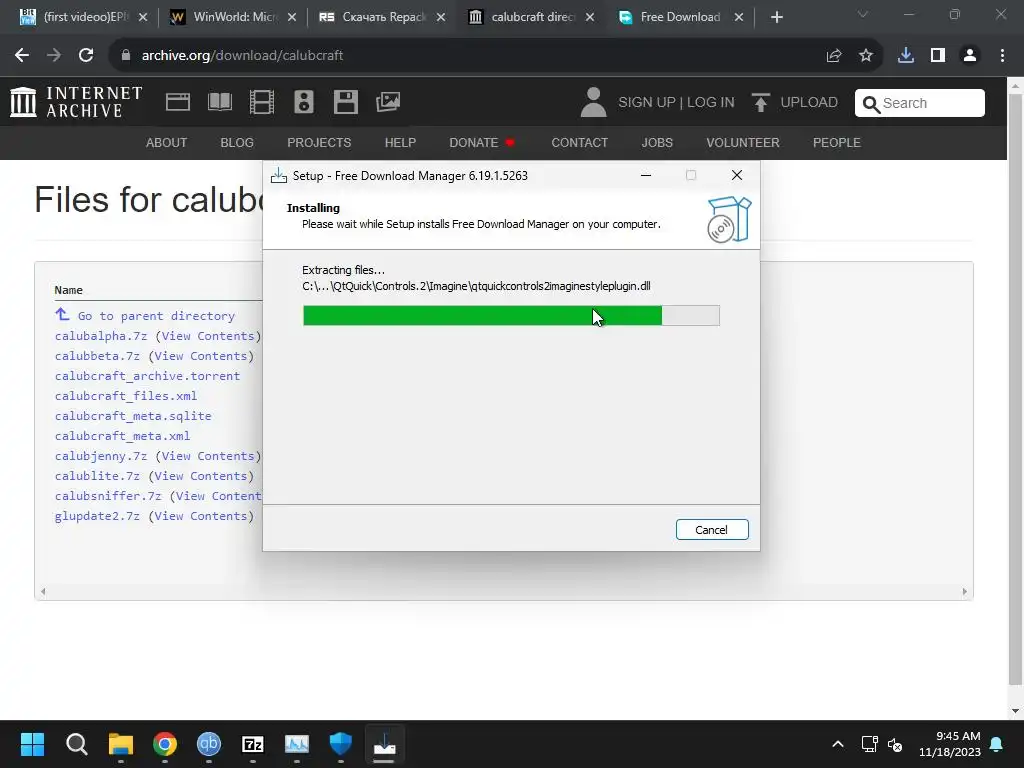Viewport: 1024px width, 768px height.
Task: Click the search magnifier in Archive search box
Action: click(x=871, y=104)
